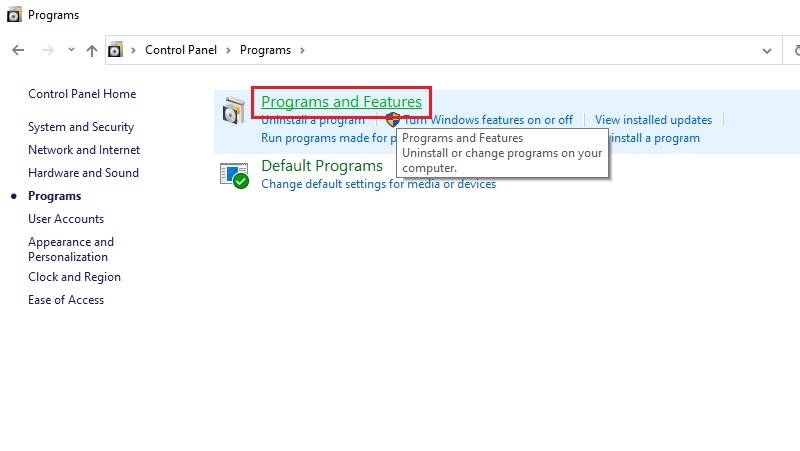Image resolution: width=800 pixels, height=451 pixels.
Task: Open Programs and Features heading link
Action: pos(341,102)
